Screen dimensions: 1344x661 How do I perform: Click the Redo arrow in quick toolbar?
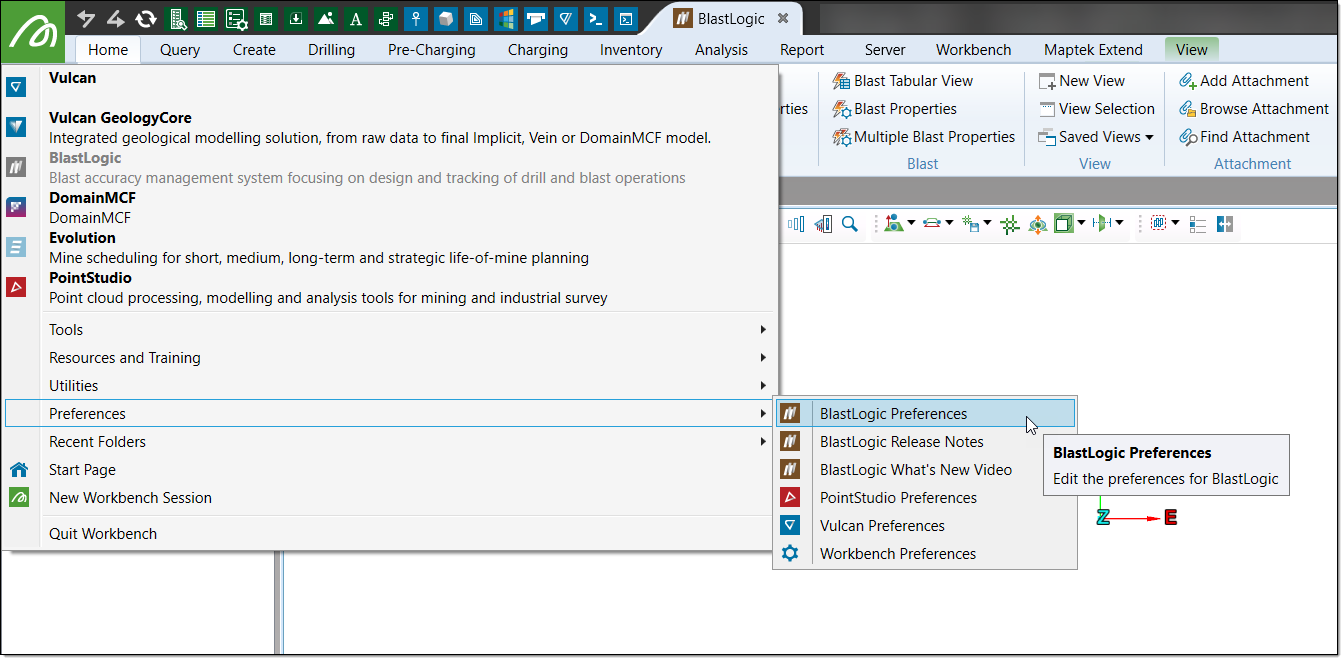tap(116, 19)
